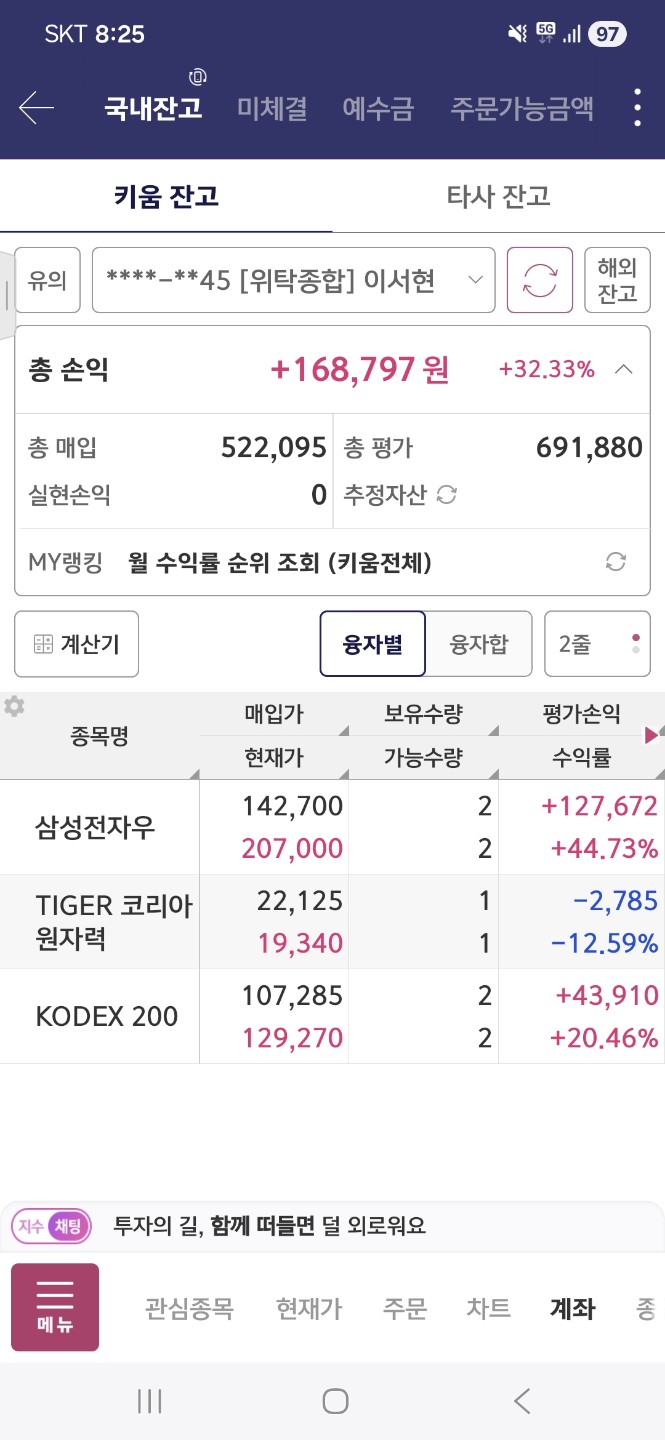The height and width of the screenshot is (1440, 665).
Task: Open table settings gear icon
Action: pyautogui.click(x=14, y=706)
